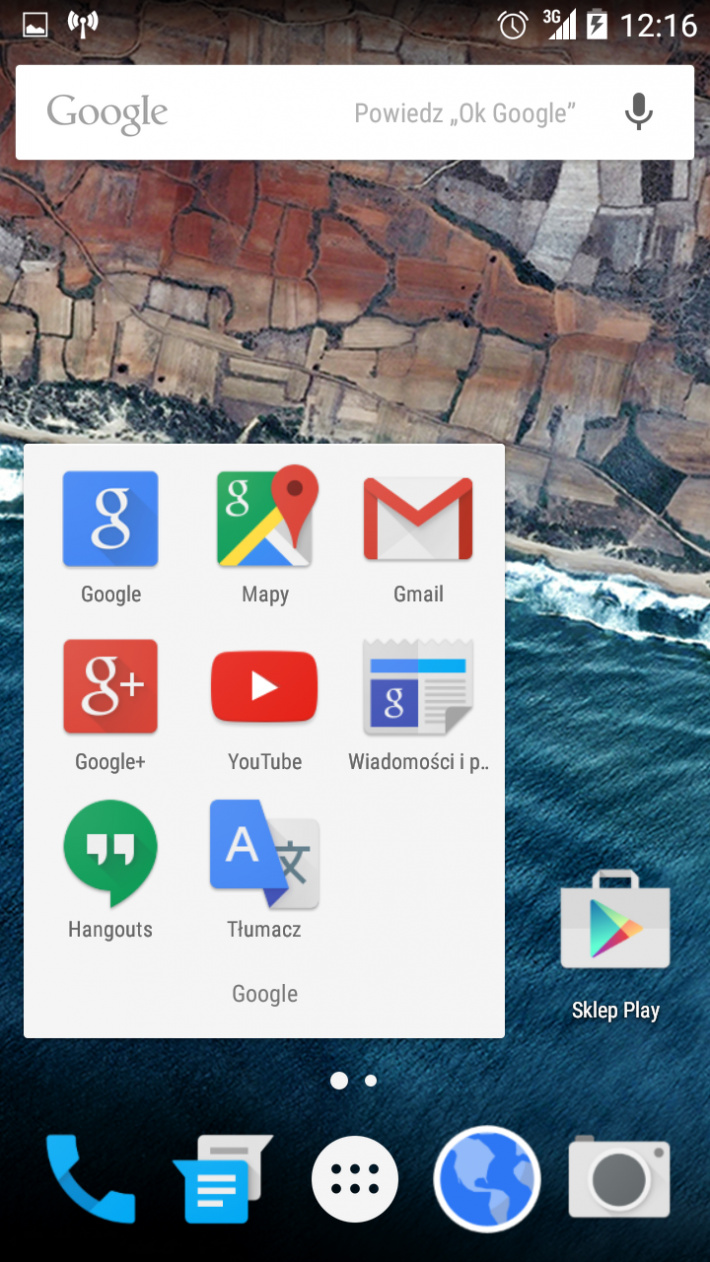Click the "Hangouts" label text

point(110,930)
